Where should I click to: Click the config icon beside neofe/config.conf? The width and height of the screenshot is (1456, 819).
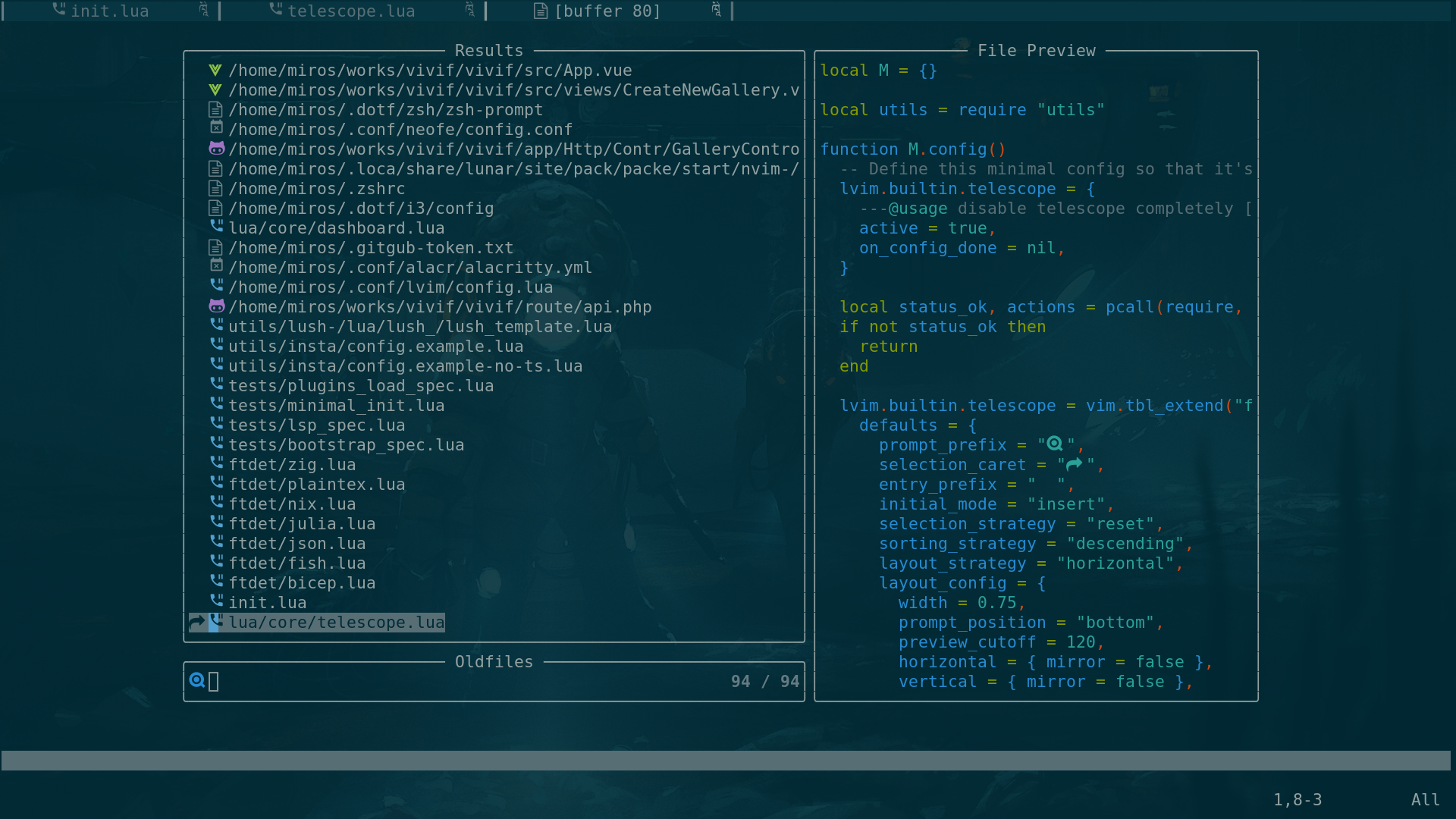[x=216, y=128]
